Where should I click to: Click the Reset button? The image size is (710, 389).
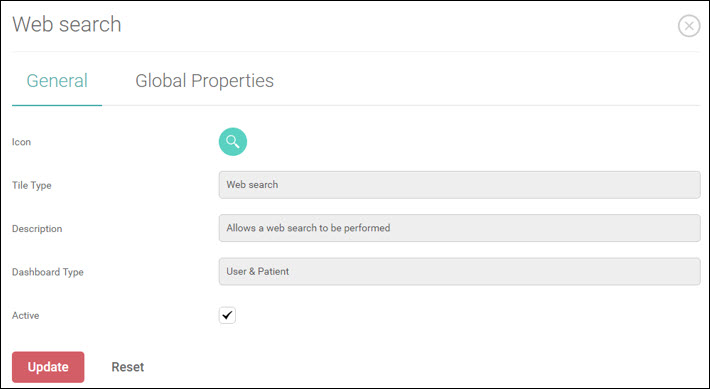[x=128, y=367]
